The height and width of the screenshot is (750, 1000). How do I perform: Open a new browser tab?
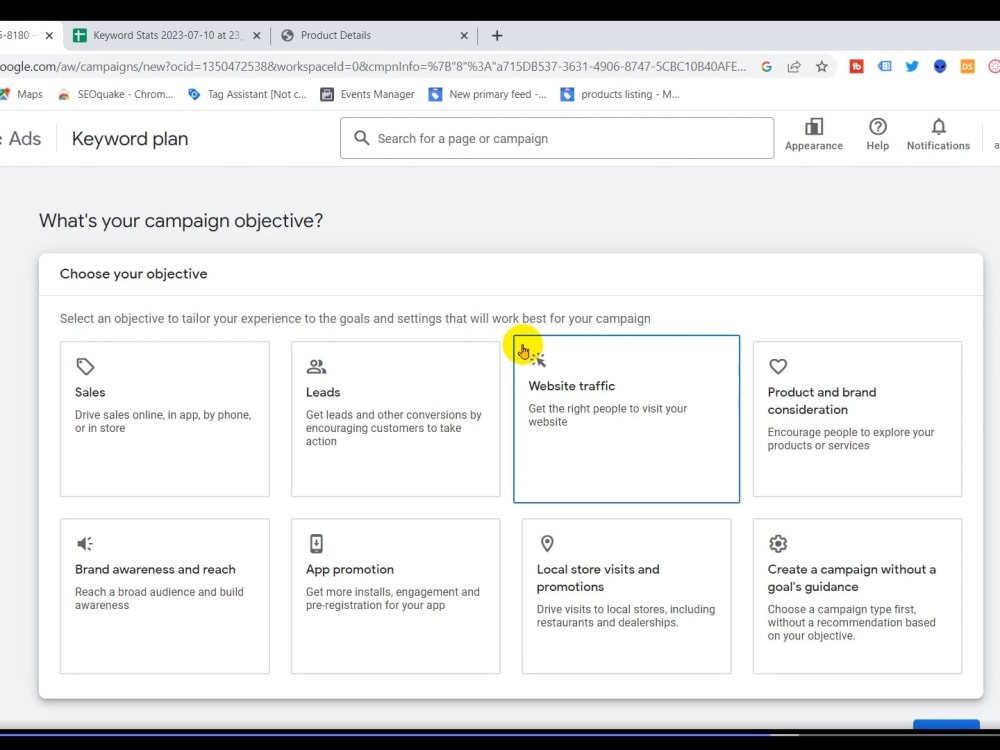[497, 36]
